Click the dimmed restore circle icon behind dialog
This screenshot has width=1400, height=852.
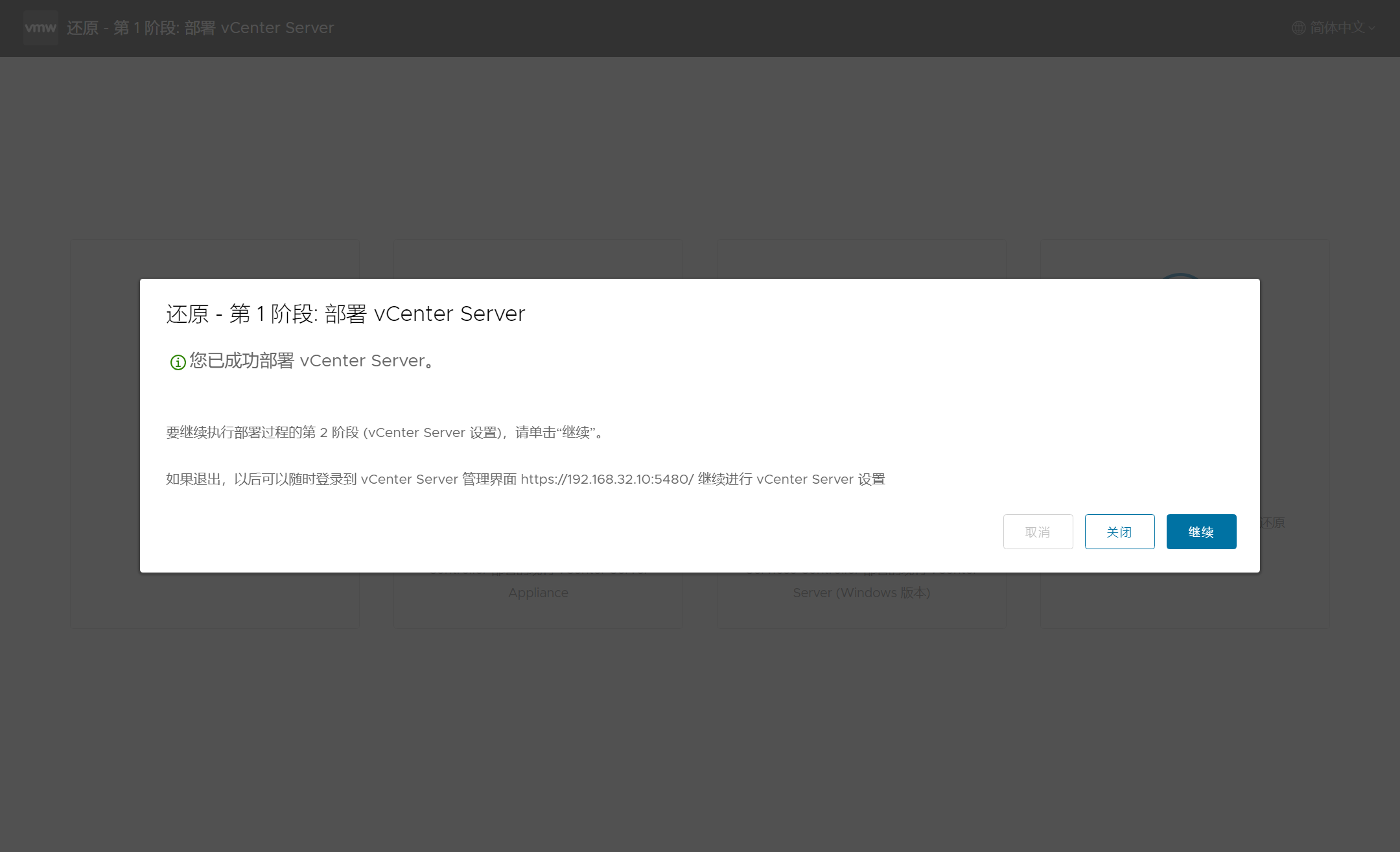tap(1180, 276)
